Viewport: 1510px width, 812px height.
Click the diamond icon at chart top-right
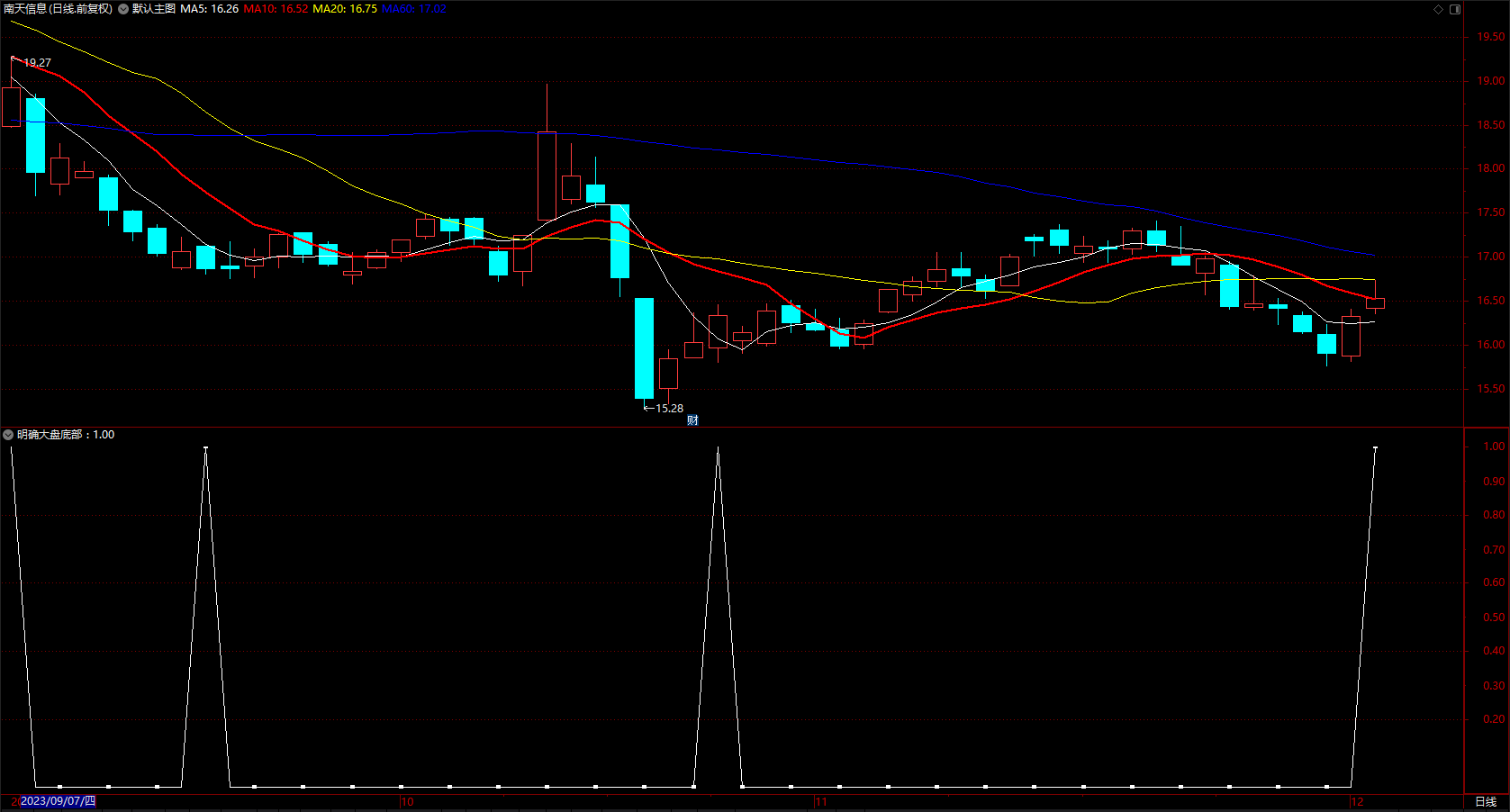(x=1439, y=9)
